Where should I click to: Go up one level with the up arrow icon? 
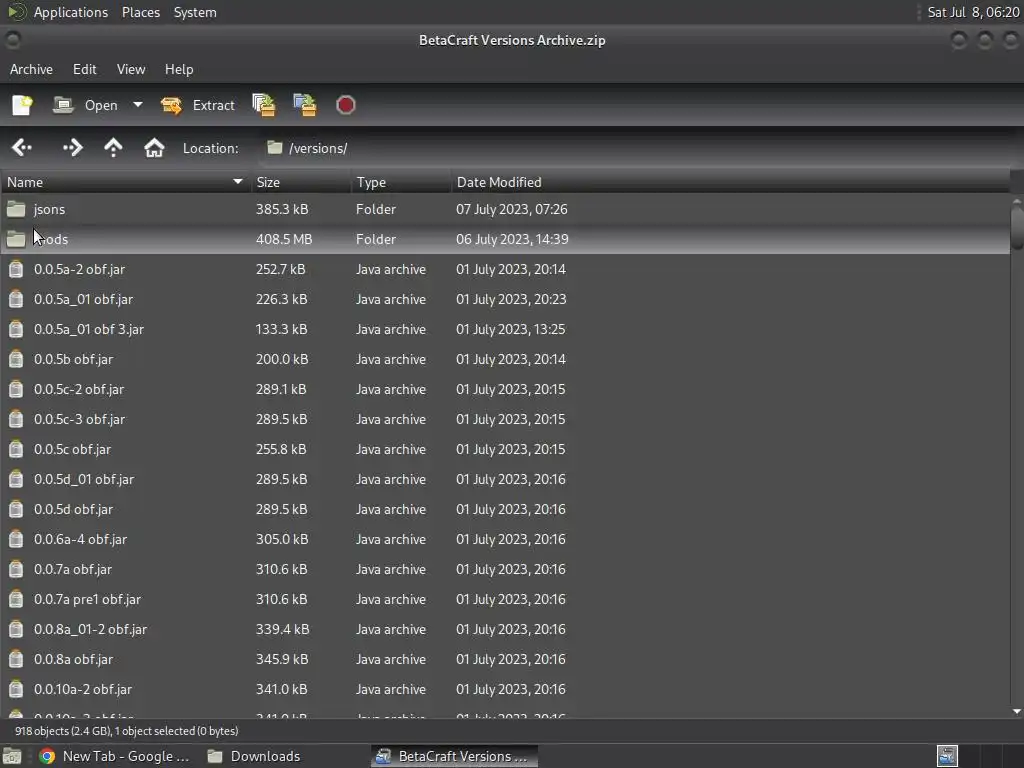pyautogui.click(x=113, y=148)
